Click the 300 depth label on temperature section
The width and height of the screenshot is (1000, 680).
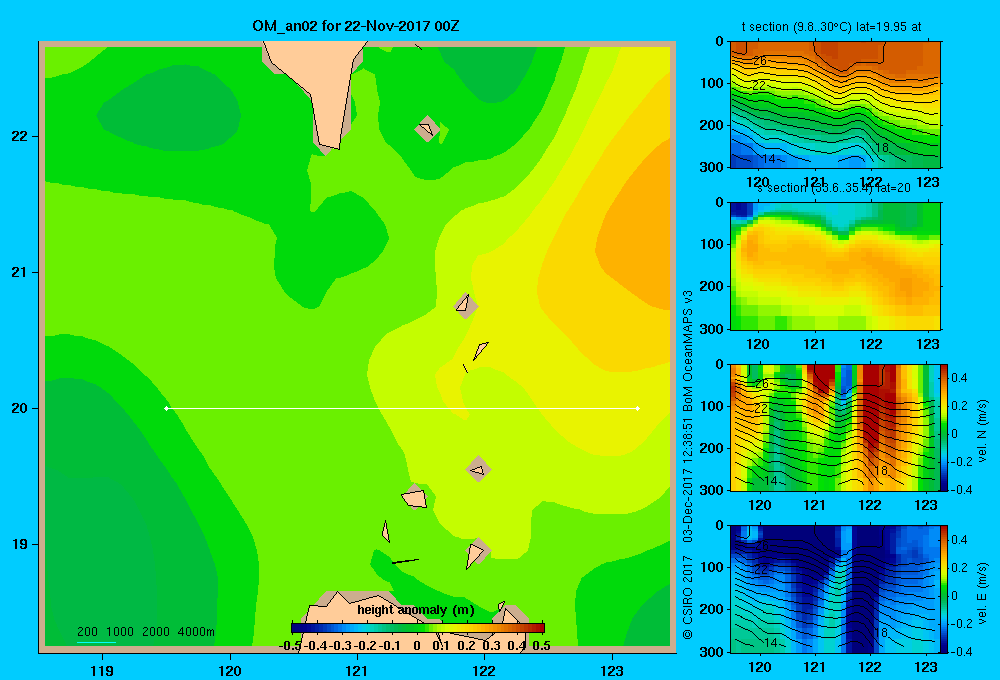pos(712,167)
